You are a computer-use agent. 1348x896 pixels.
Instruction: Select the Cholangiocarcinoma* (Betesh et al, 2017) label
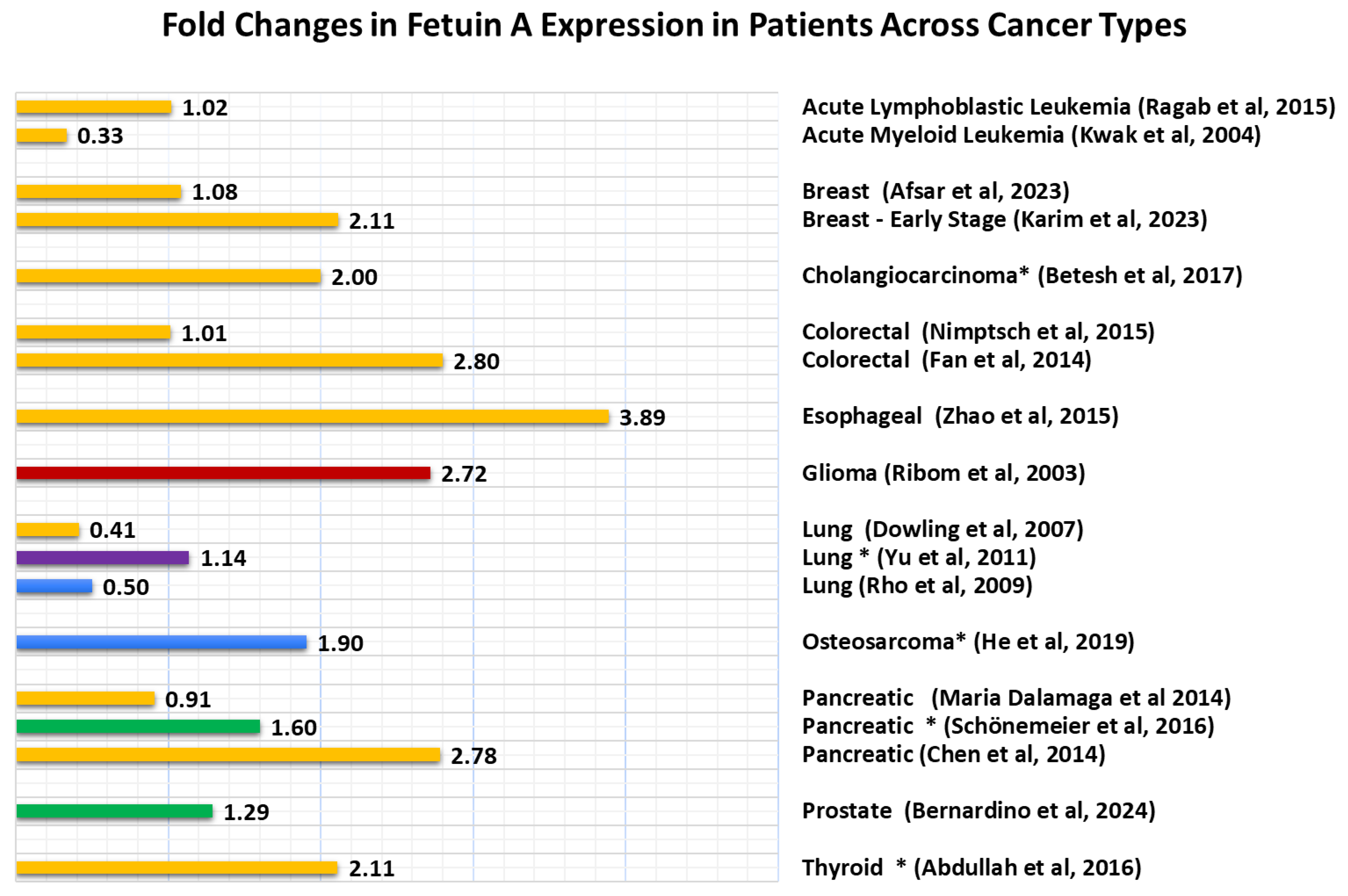[1022, 276]
